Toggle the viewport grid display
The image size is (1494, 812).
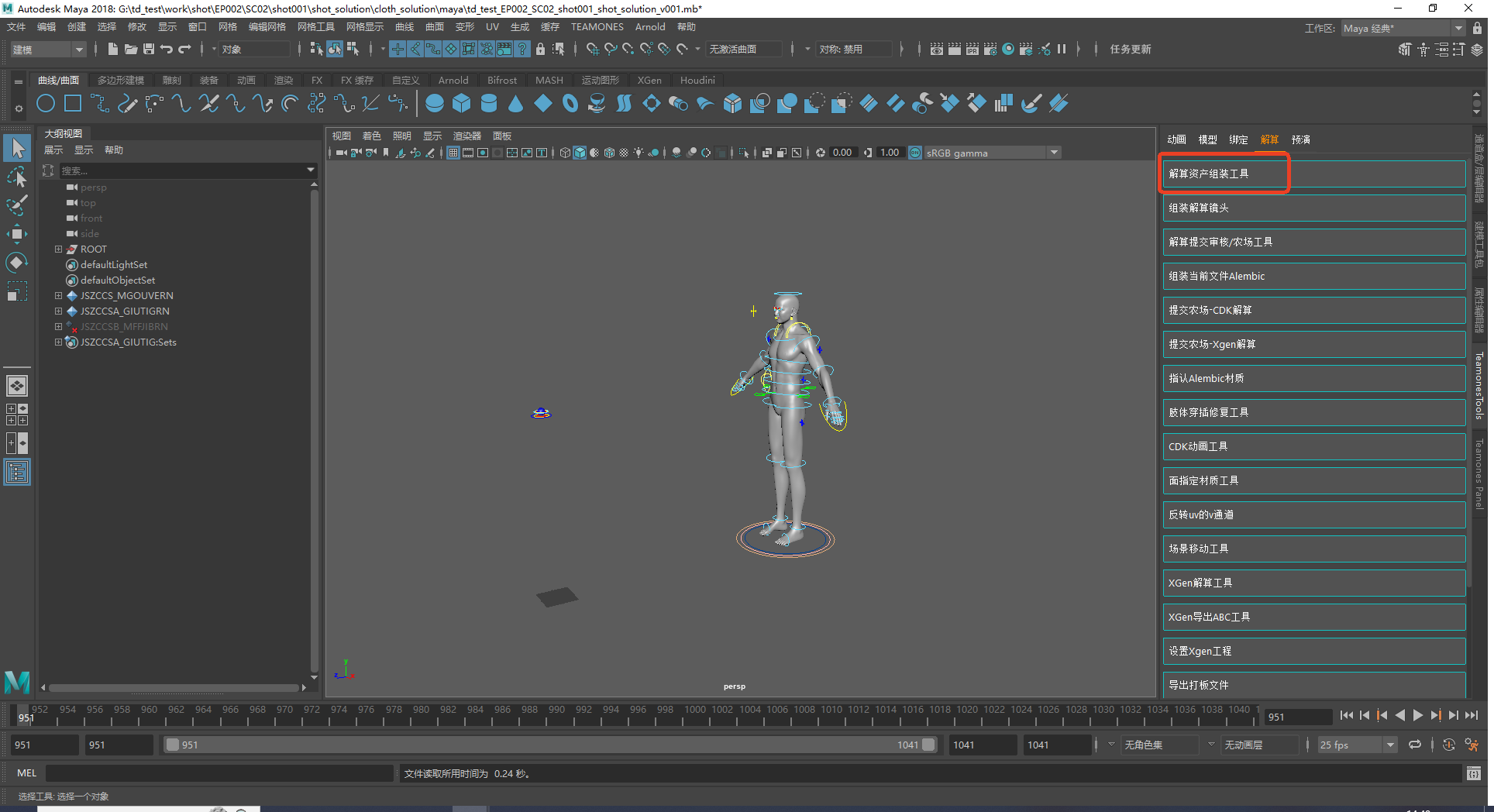click(453, 153)
